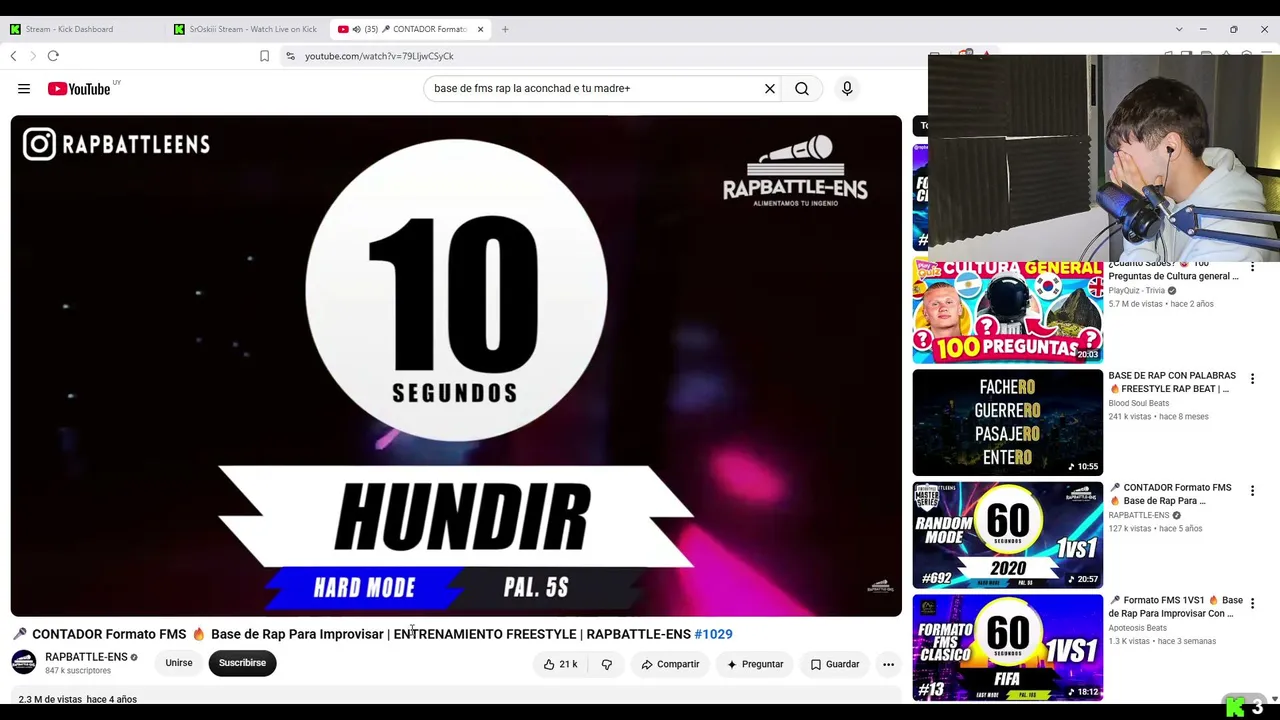Viewport: 1280px width, 720px height.
Task: Go forward with the browser forward arrow
Action: (x=32, y=56)
